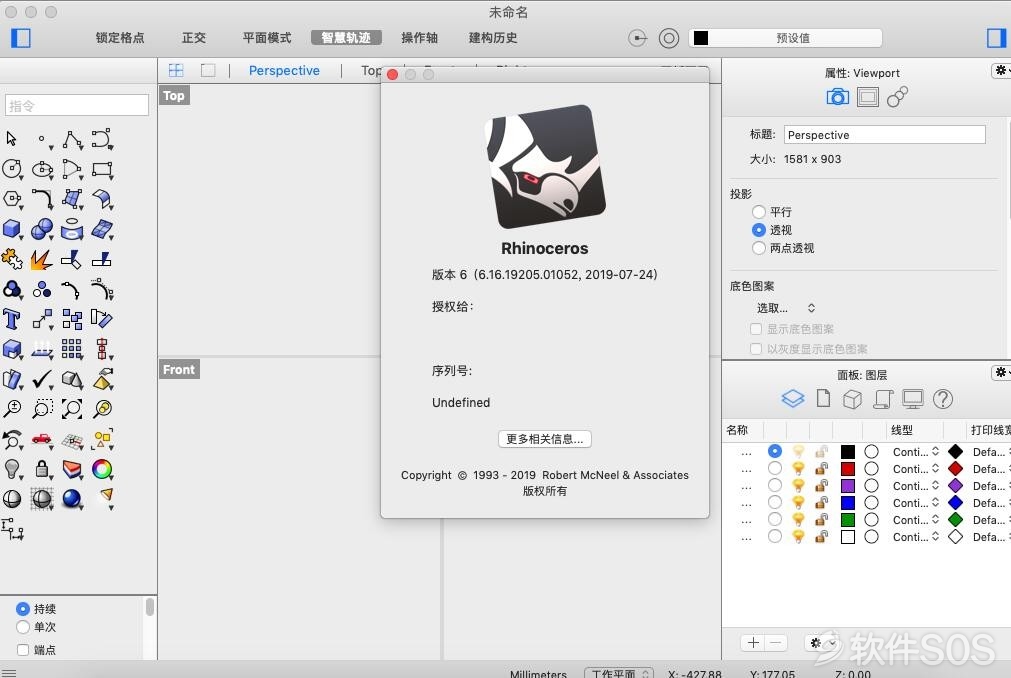The height and width of the screenshot is (678, 1011).
Task: Select the Zoom window dotted-rectangle tool
Action: pos(43,409)
